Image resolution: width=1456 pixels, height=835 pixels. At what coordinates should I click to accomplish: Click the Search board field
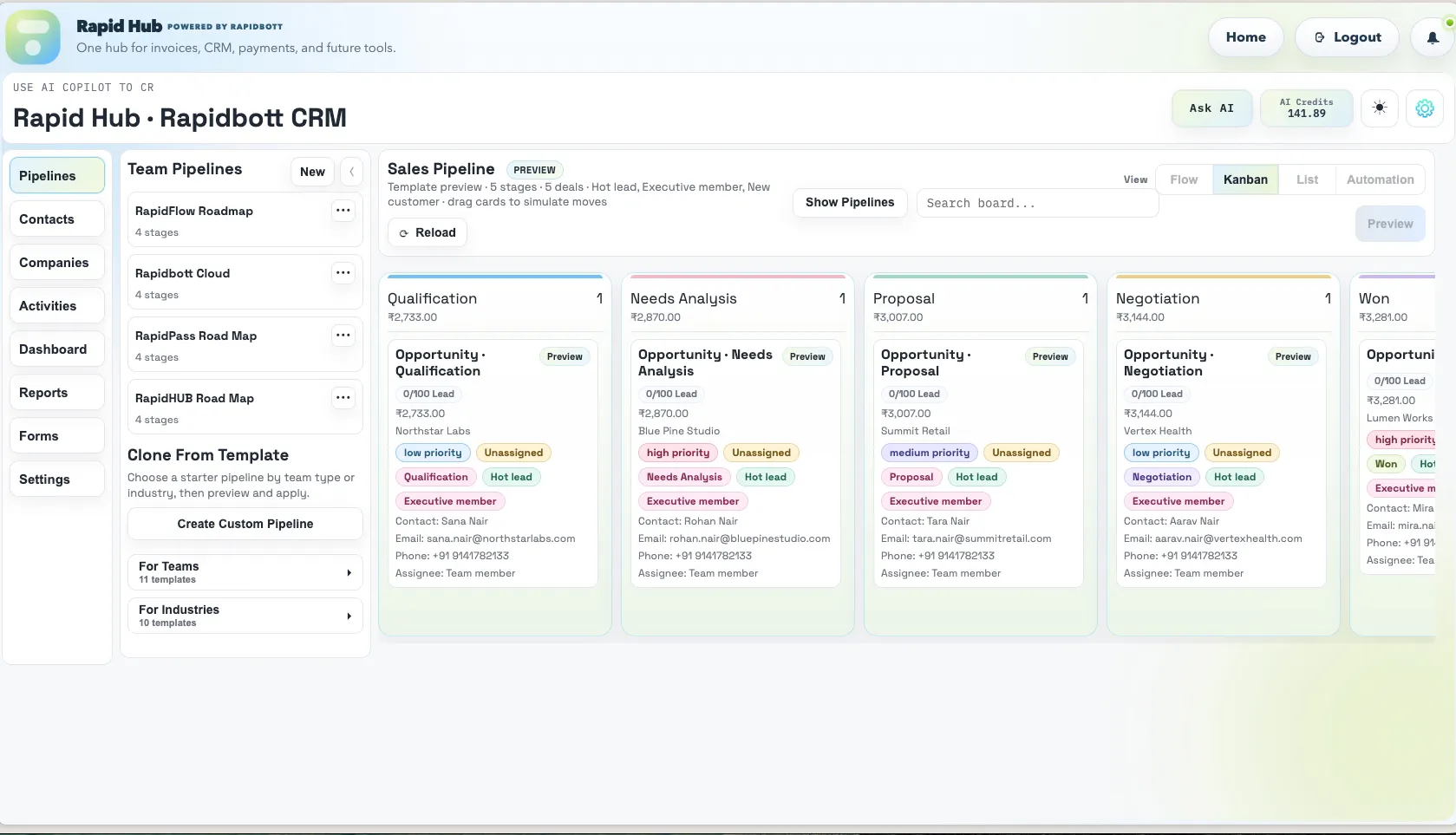click(1037, 203)
